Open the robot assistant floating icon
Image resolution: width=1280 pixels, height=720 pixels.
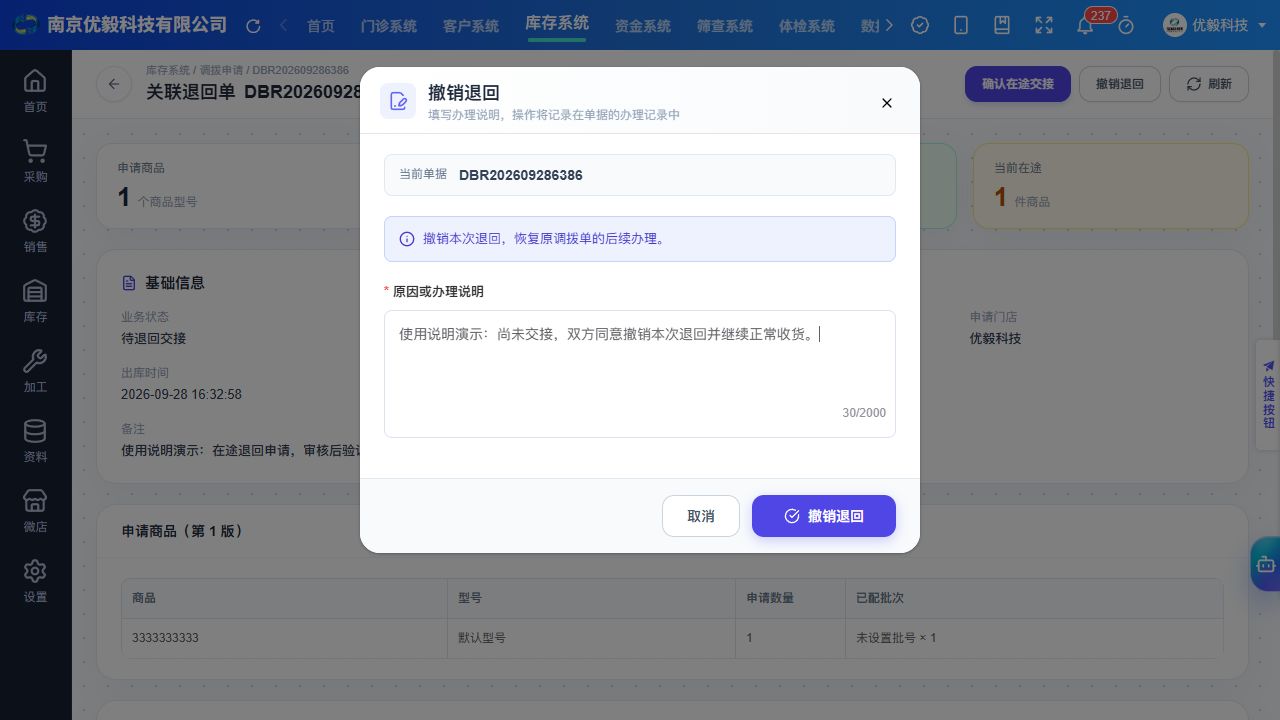(1265, 564)
